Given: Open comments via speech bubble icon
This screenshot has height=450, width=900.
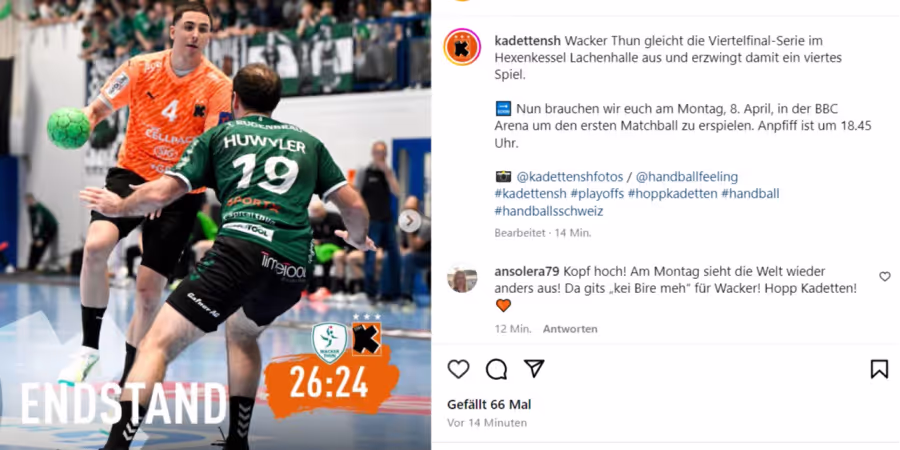Looking at the screenshot, I should [x=496, y=369].
